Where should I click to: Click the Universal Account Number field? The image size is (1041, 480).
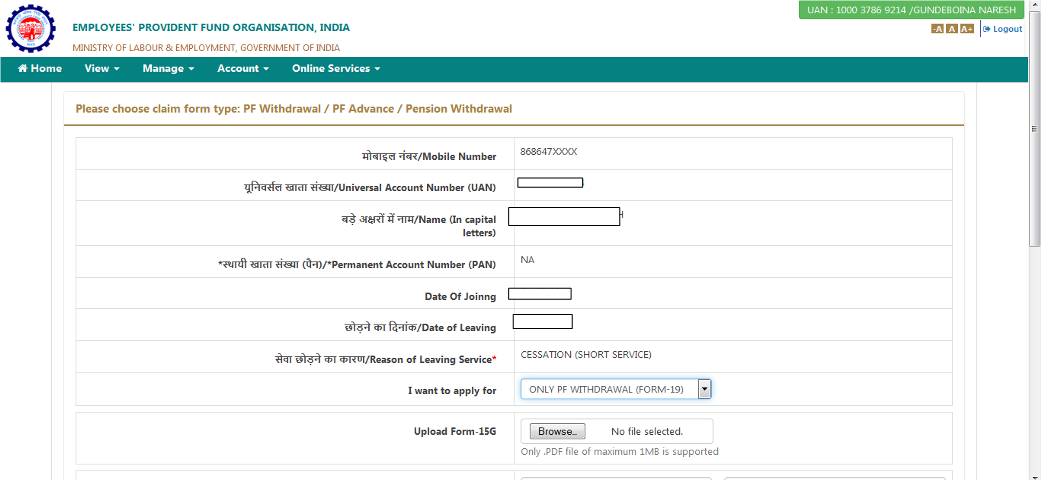click(x=550, y=182)
